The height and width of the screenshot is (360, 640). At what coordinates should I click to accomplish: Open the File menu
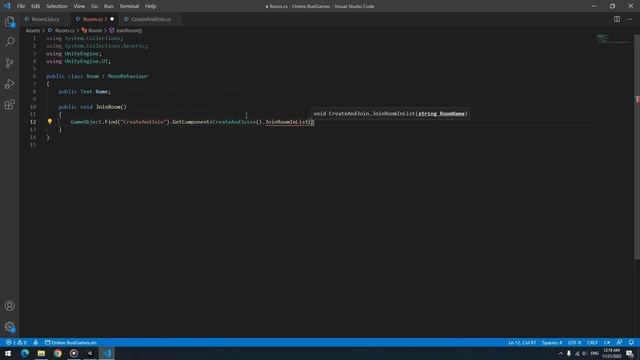pos(21,6)
